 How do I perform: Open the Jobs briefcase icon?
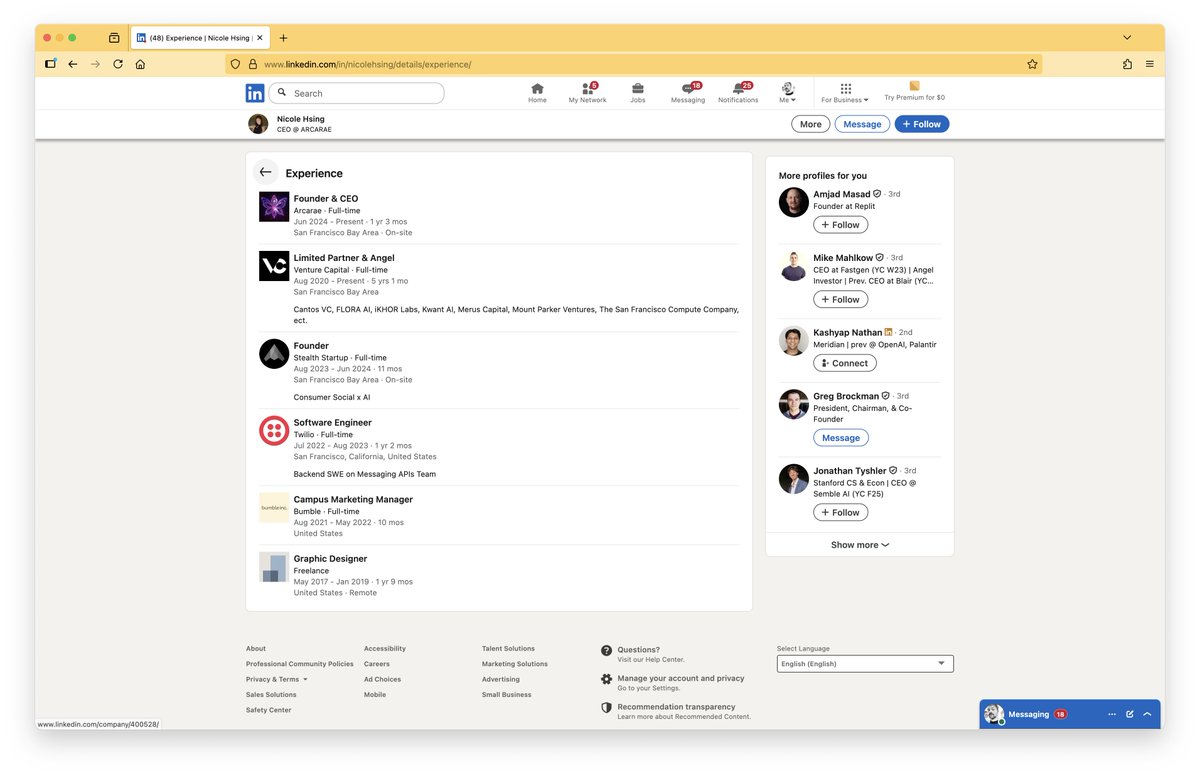point(638,93)
